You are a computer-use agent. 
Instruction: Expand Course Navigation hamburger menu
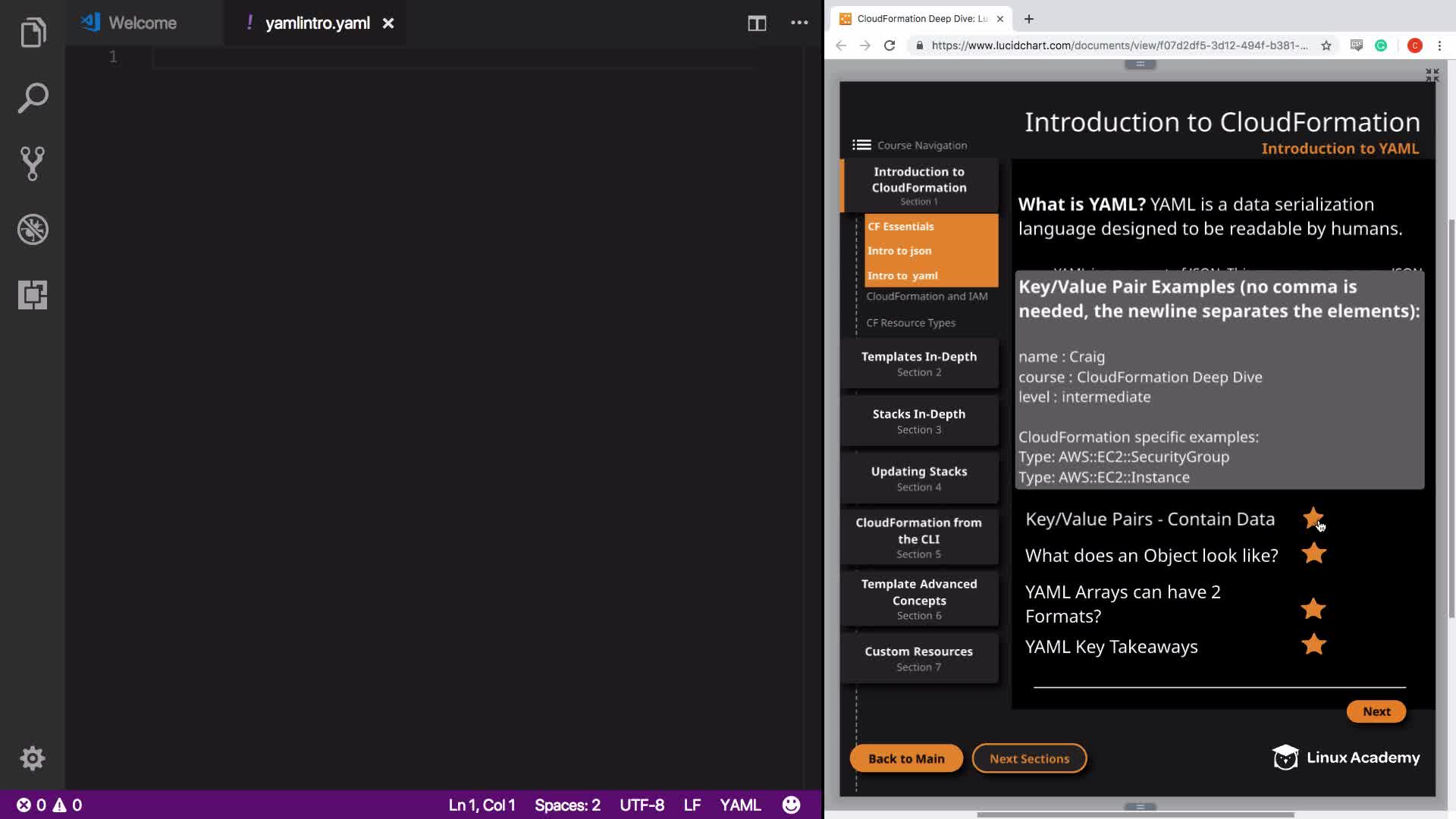(861, 145)
